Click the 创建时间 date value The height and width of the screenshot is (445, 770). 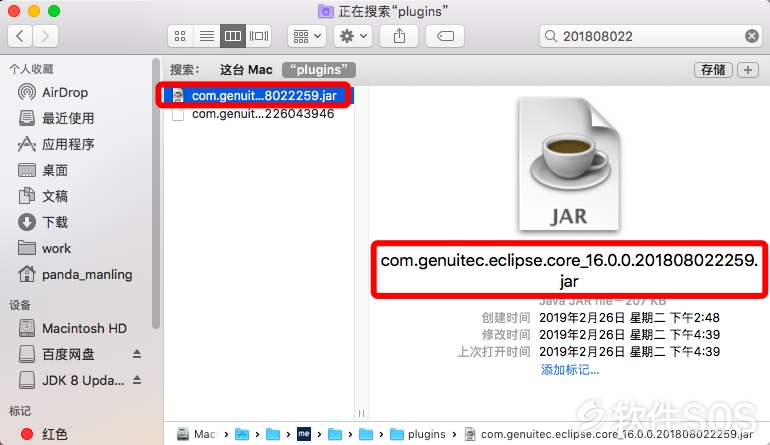click(x=629, y=318)
